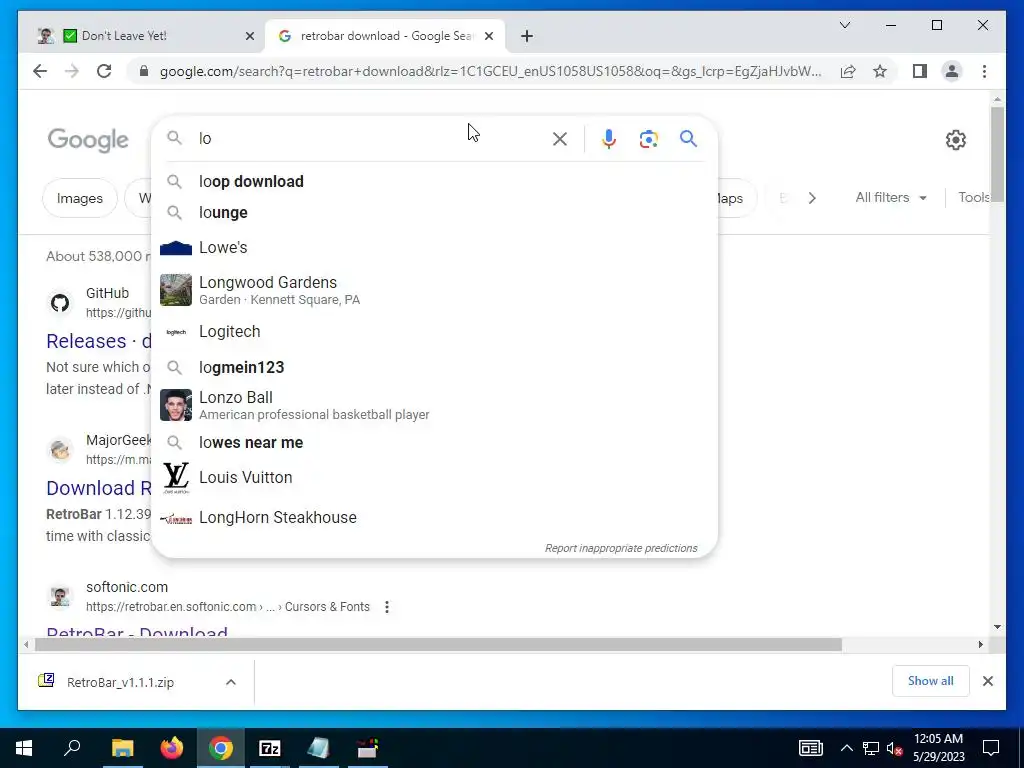Choose 'loop download' suggestion

point(434,182)
